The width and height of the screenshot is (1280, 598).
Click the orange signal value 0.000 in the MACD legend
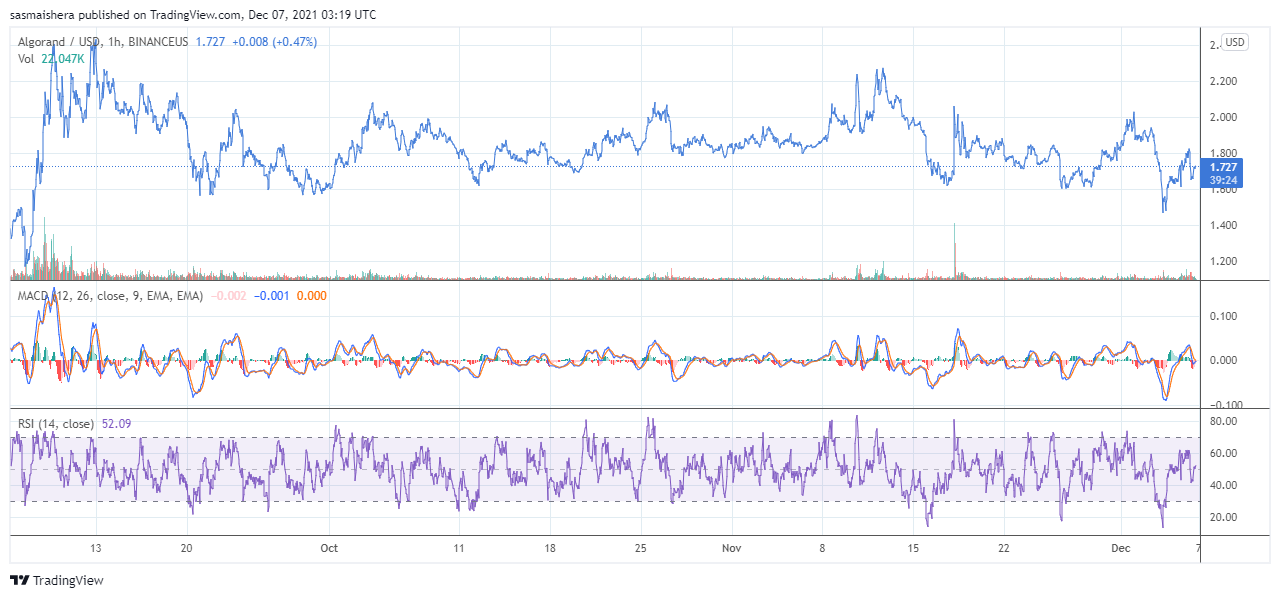312,296
